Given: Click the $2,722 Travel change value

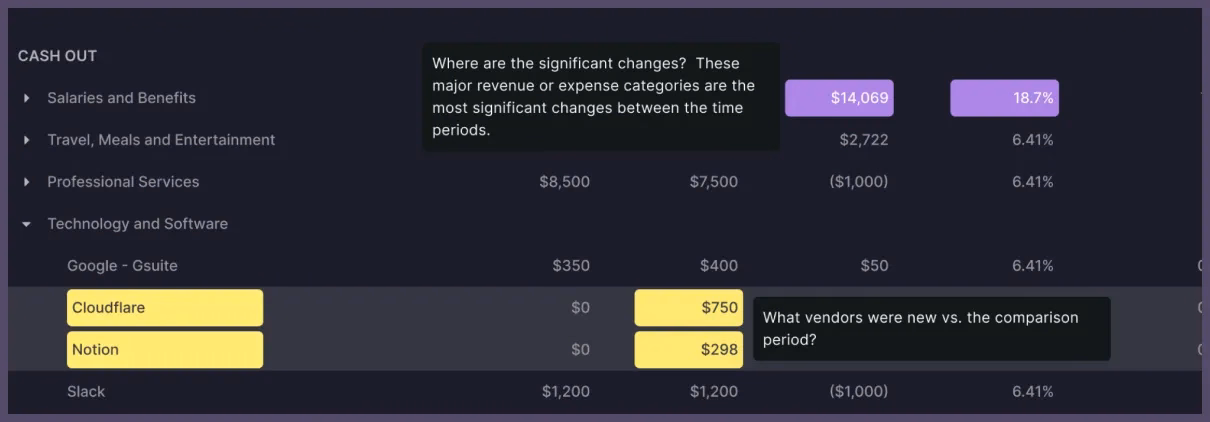Looking at the screenshot, I should (863, 140).
